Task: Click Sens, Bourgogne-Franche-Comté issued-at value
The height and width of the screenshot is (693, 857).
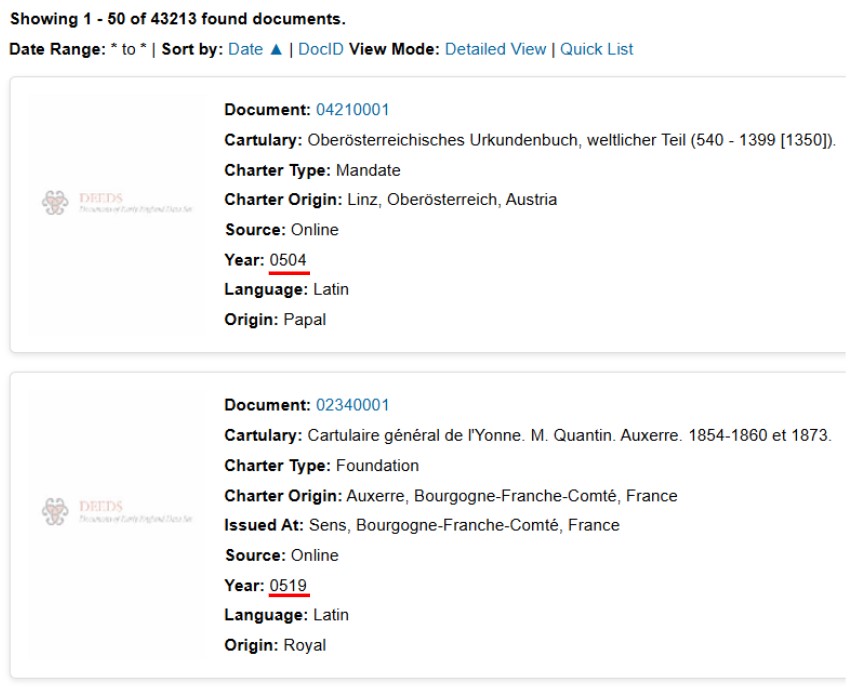Action: pyautogui.click(x=464, y=525)
